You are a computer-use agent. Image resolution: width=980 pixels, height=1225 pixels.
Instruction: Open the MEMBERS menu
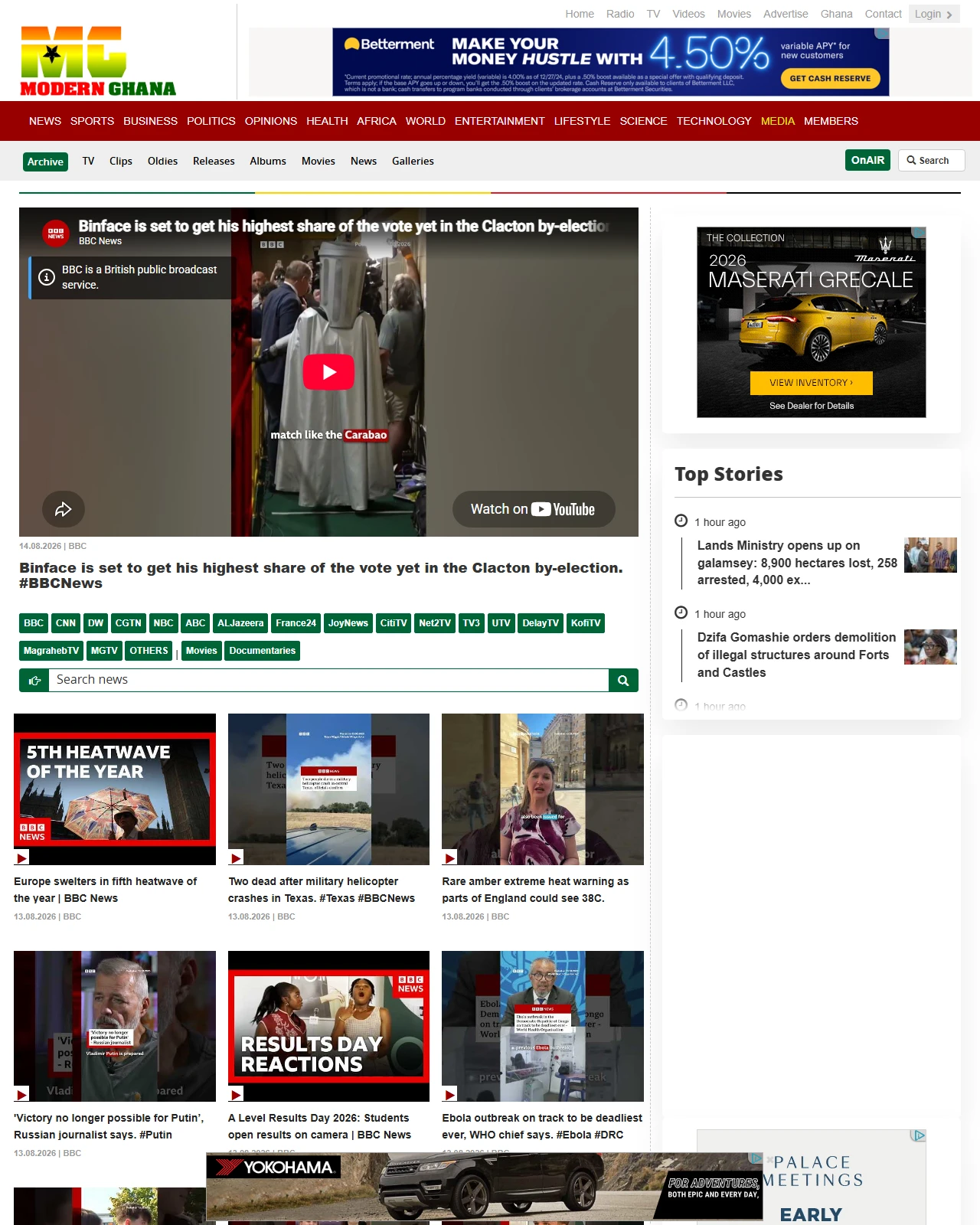(831, 121)
